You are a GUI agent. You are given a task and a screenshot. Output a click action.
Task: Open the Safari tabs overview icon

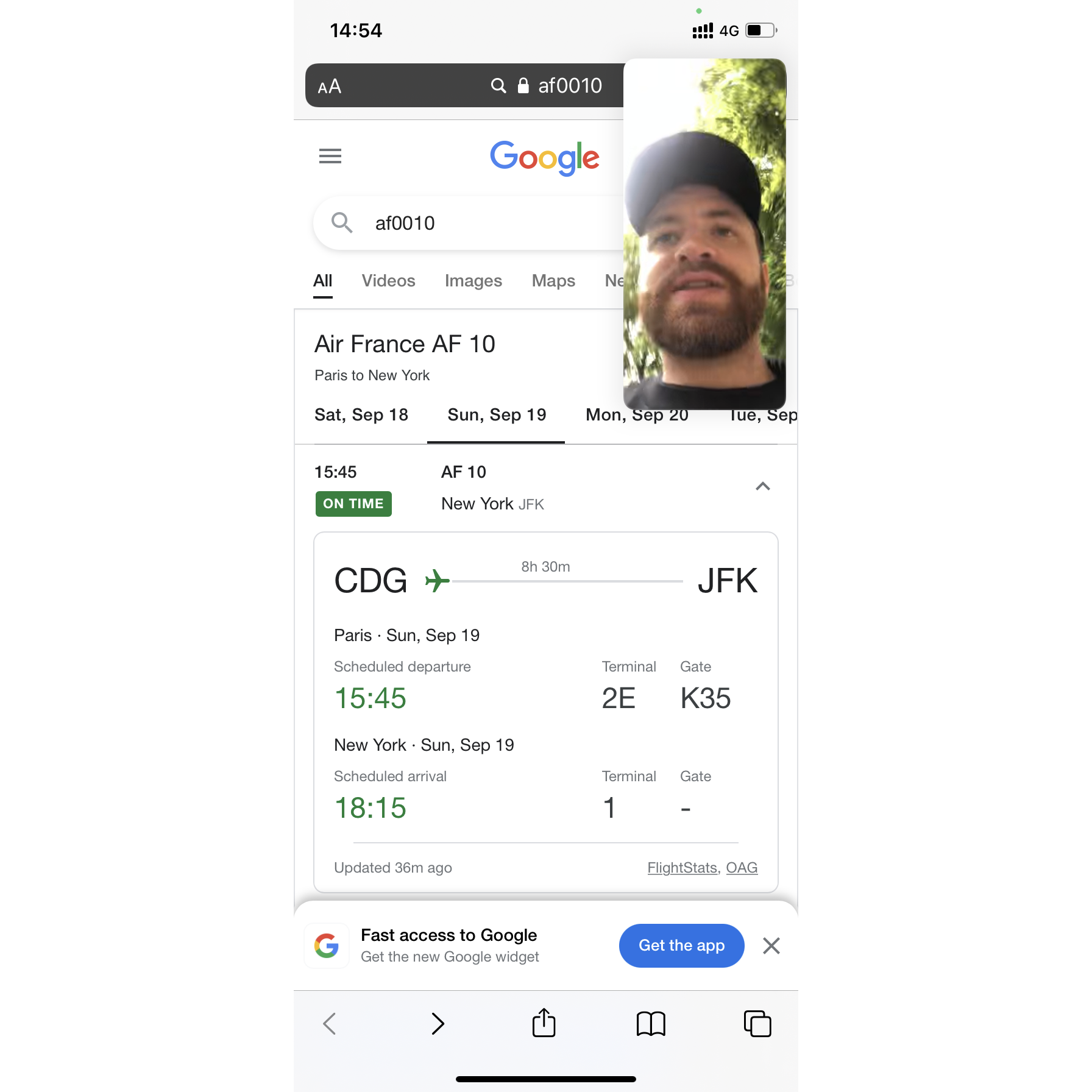pyautogui.click(x=757, y=1024)
